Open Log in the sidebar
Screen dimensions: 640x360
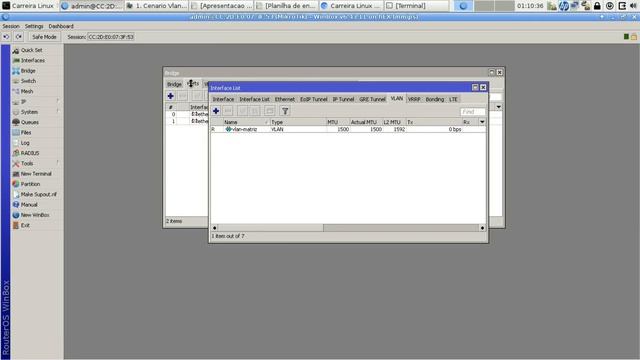pos(25,143)
